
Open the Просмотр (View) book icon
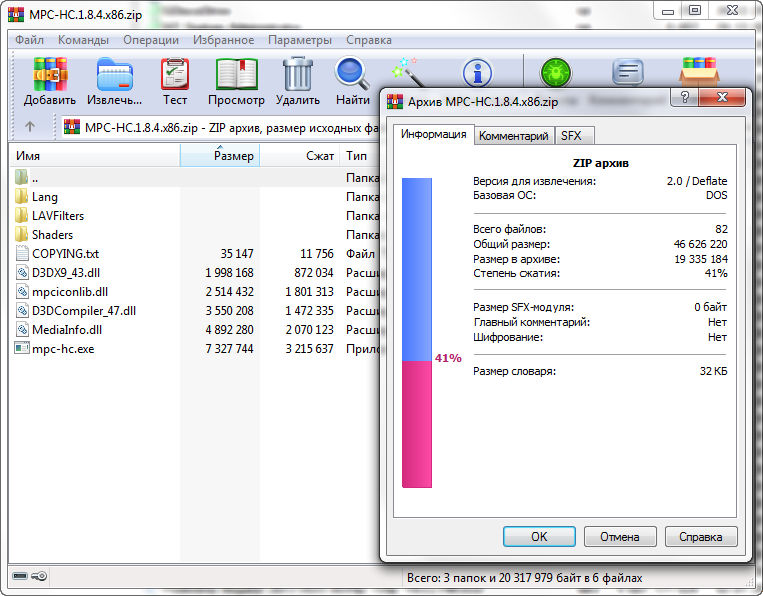[x=236, y=75]
